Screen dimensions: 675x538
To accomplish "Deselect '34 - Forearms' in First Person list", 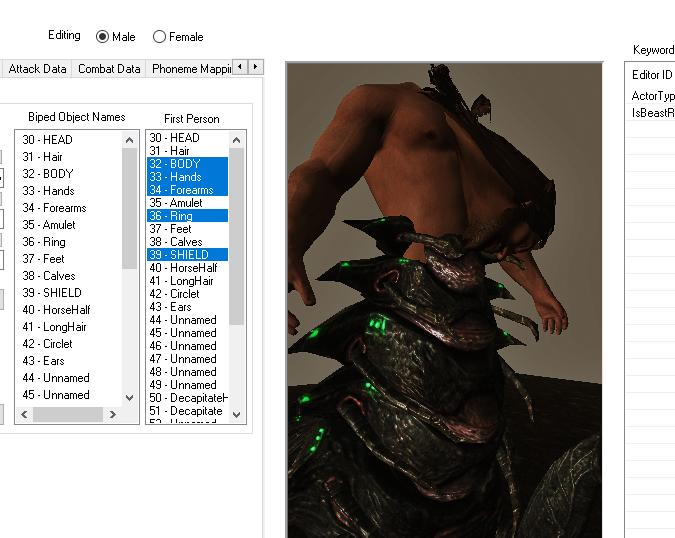I will pos(188,189).
